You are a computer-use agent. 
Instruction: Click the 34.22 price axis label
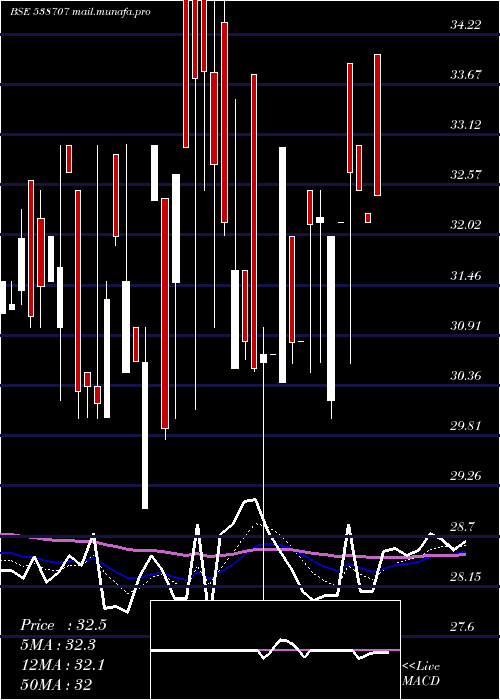(x=466, y=25)
